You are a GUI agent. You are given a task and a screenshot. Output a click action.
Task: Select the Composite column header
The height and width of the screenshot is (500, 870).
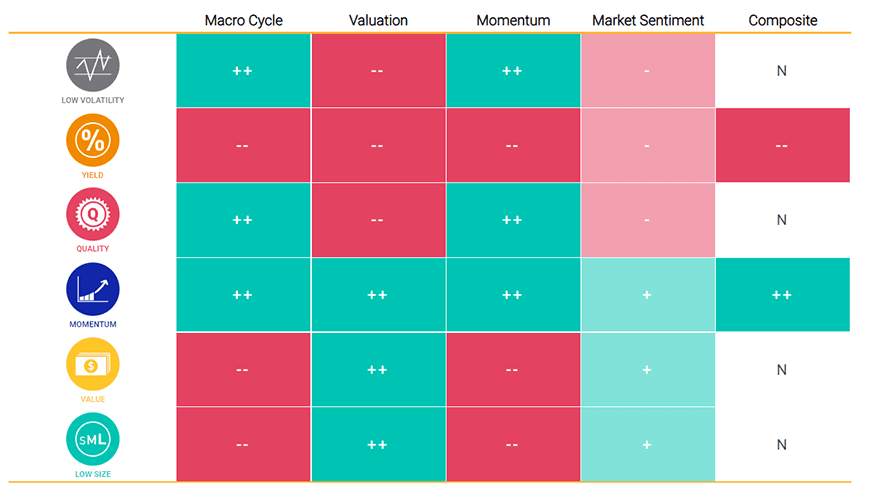(x=782, y=20)
